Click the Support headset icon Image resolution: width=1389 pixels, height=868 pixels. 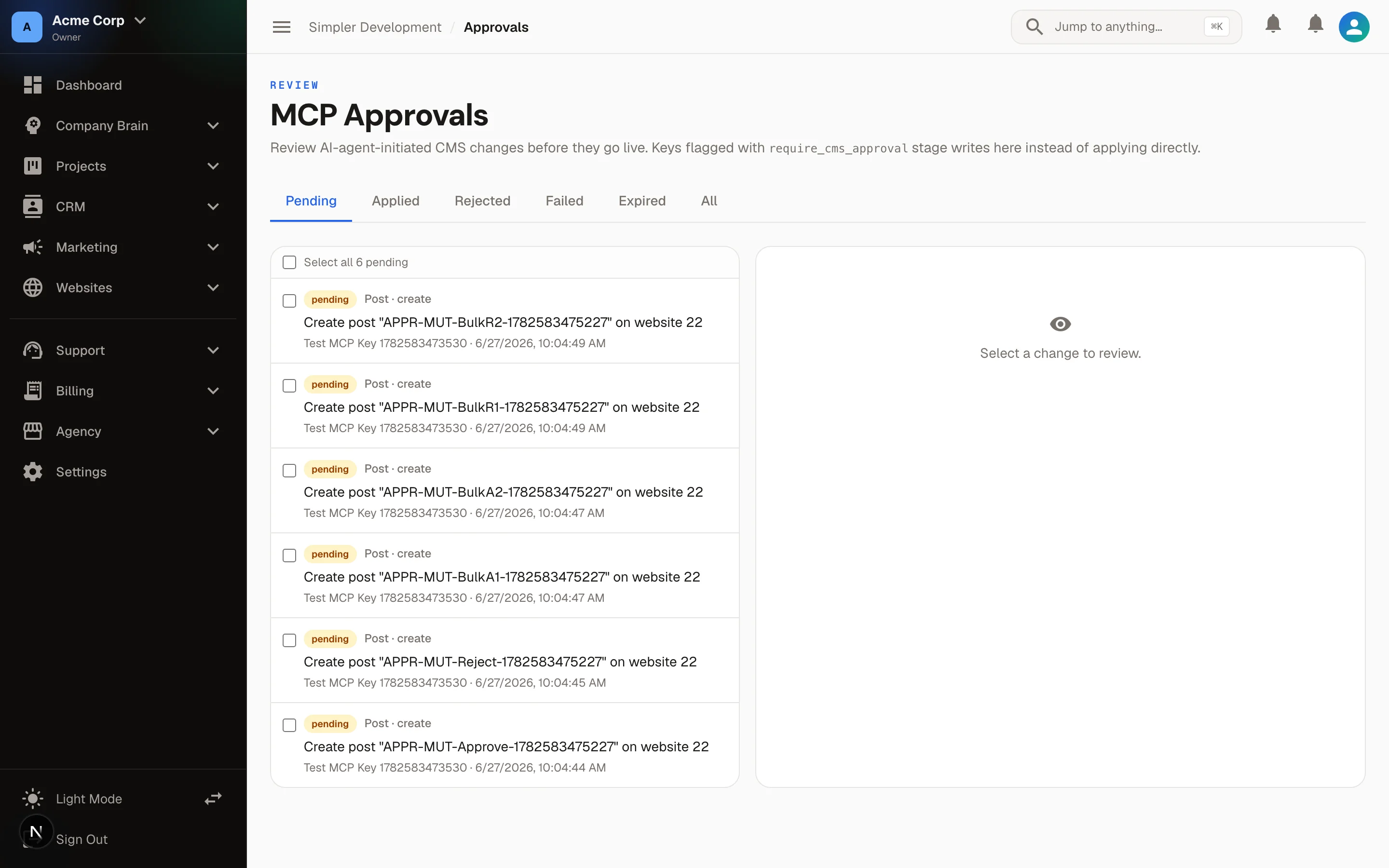click(x=33, y=350)
